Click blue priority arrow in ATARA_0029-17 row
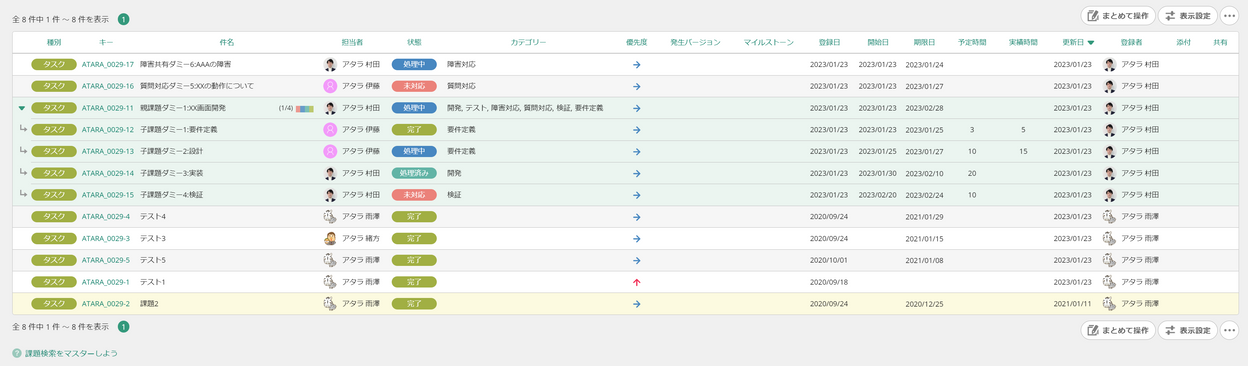This screenshot has width=1248, height=366. click(636, 64)
